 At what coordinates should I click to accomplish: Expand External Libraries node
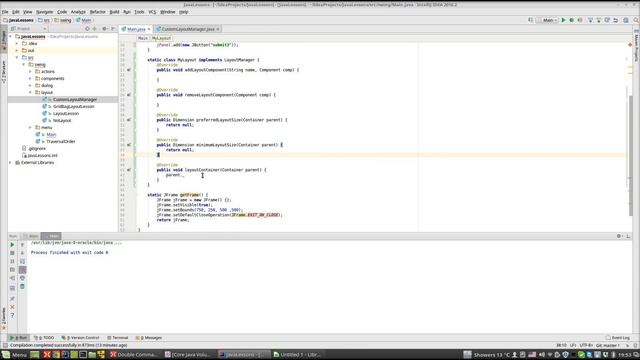pos(11,162)
